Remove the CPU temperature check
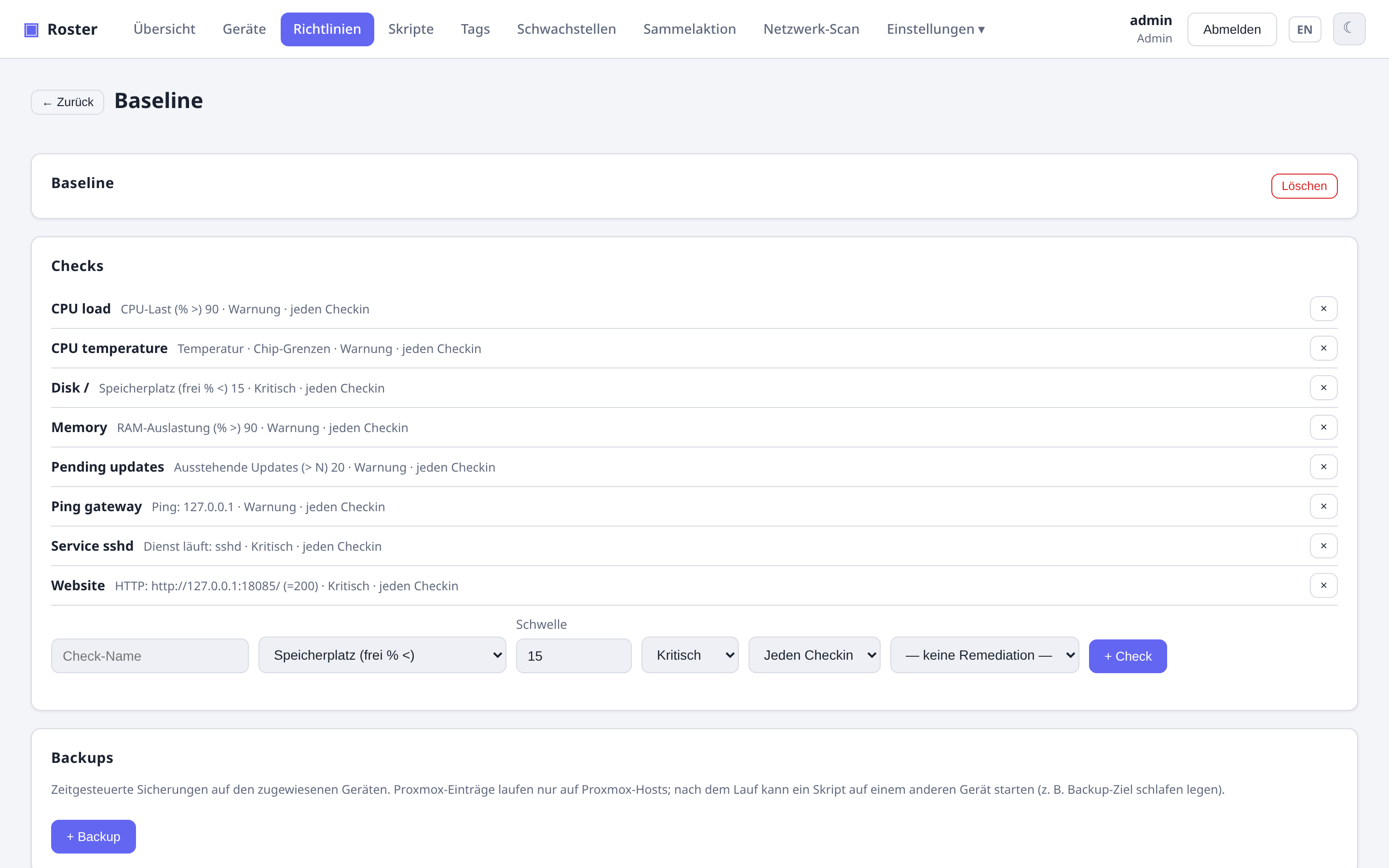This screenshot has height=868, width=1389. pos(1323,349)
